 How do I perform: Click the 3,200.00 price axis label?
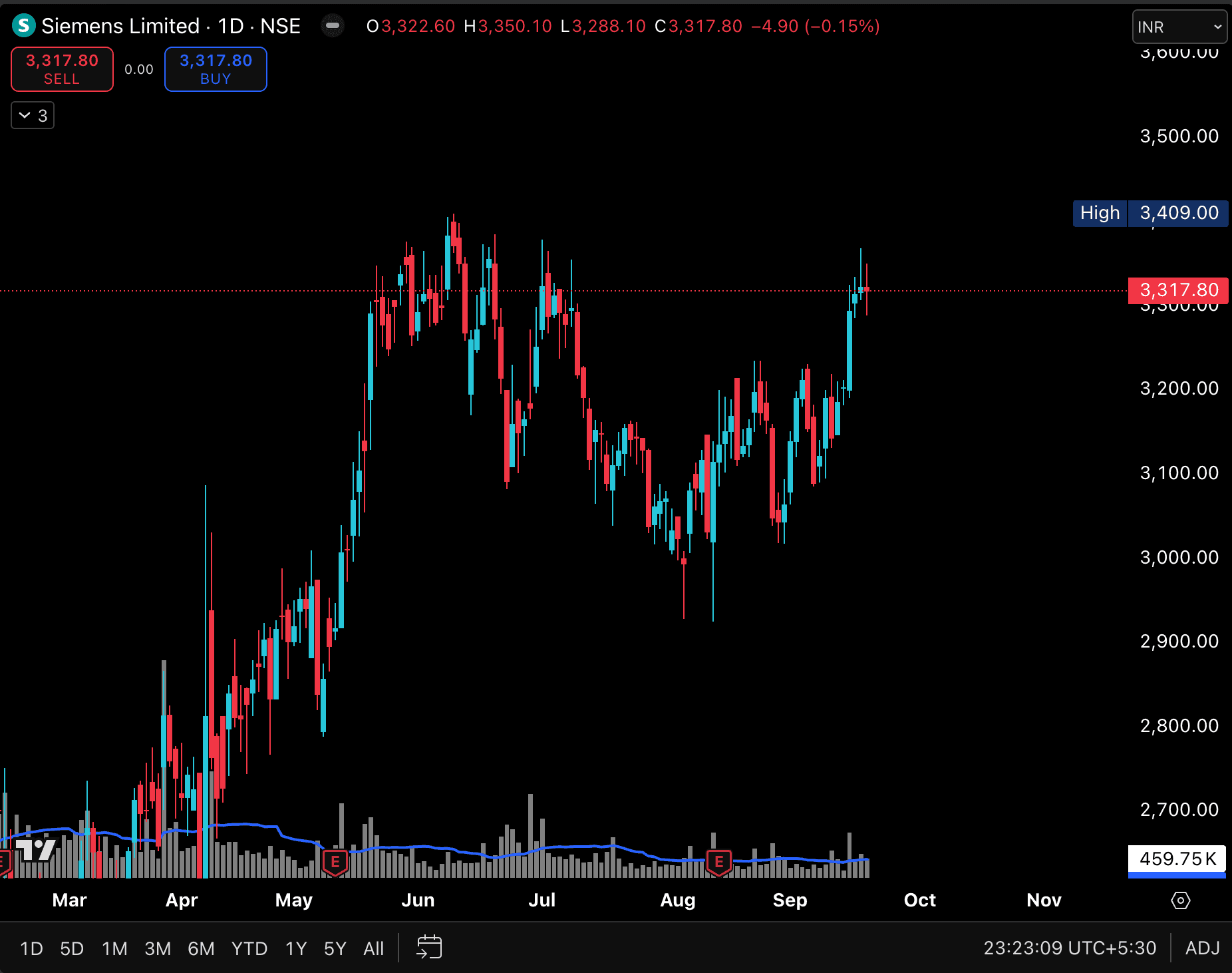1179,389
